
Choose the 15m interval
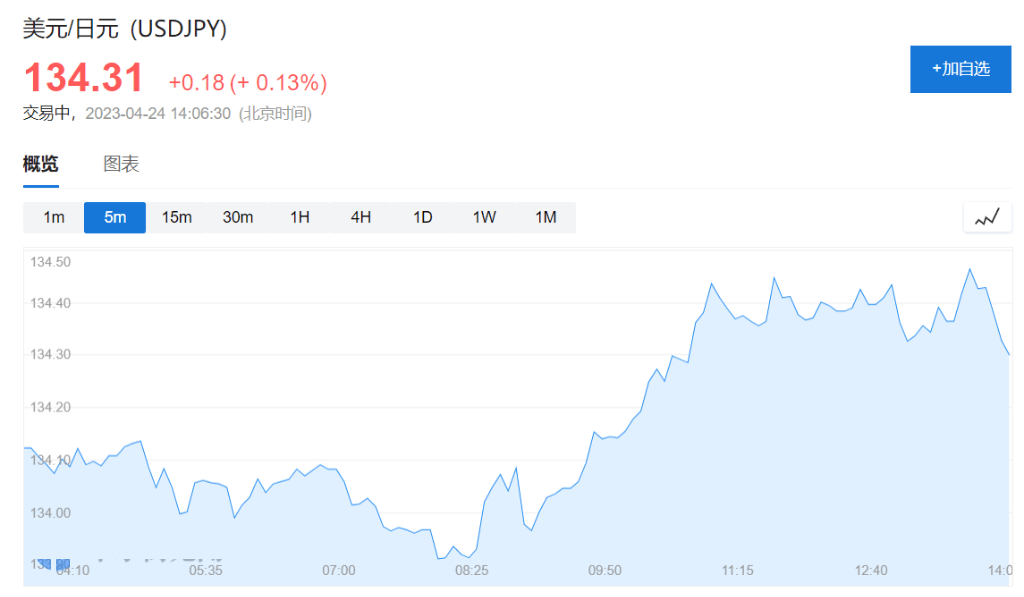click(x=176, y=218)
